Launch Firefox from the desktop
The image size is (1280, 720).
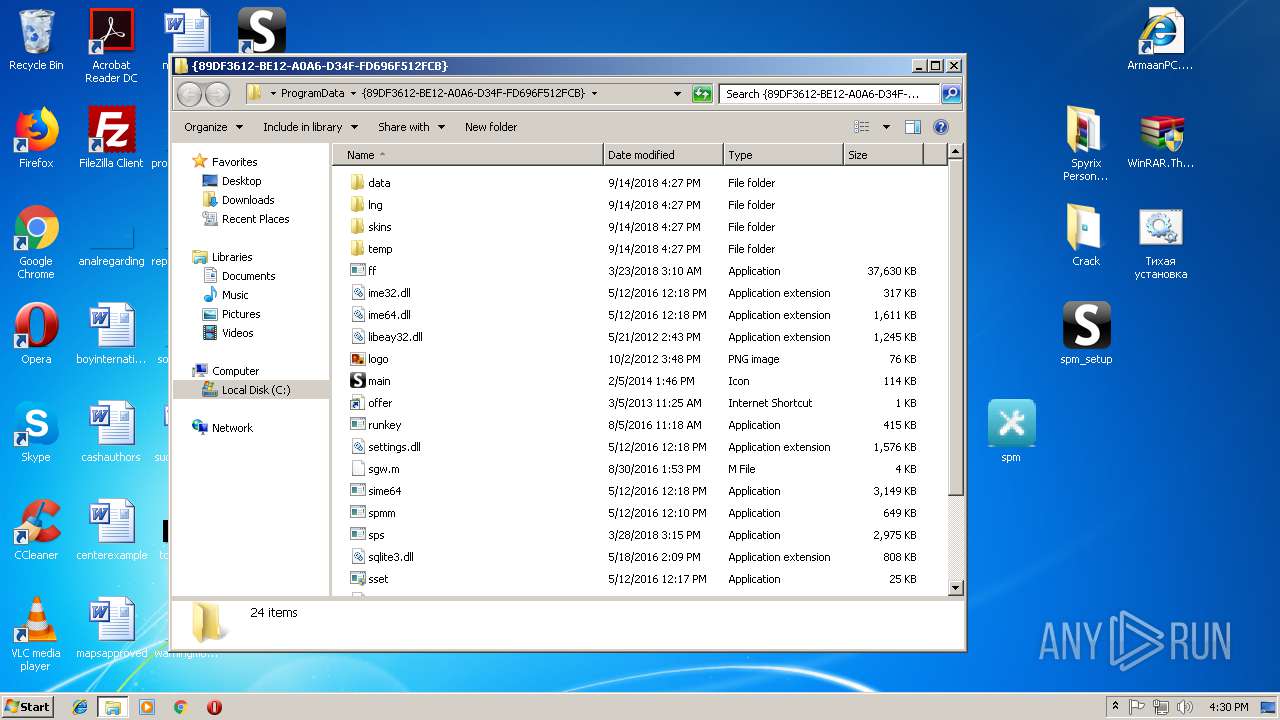pos(36,138)
